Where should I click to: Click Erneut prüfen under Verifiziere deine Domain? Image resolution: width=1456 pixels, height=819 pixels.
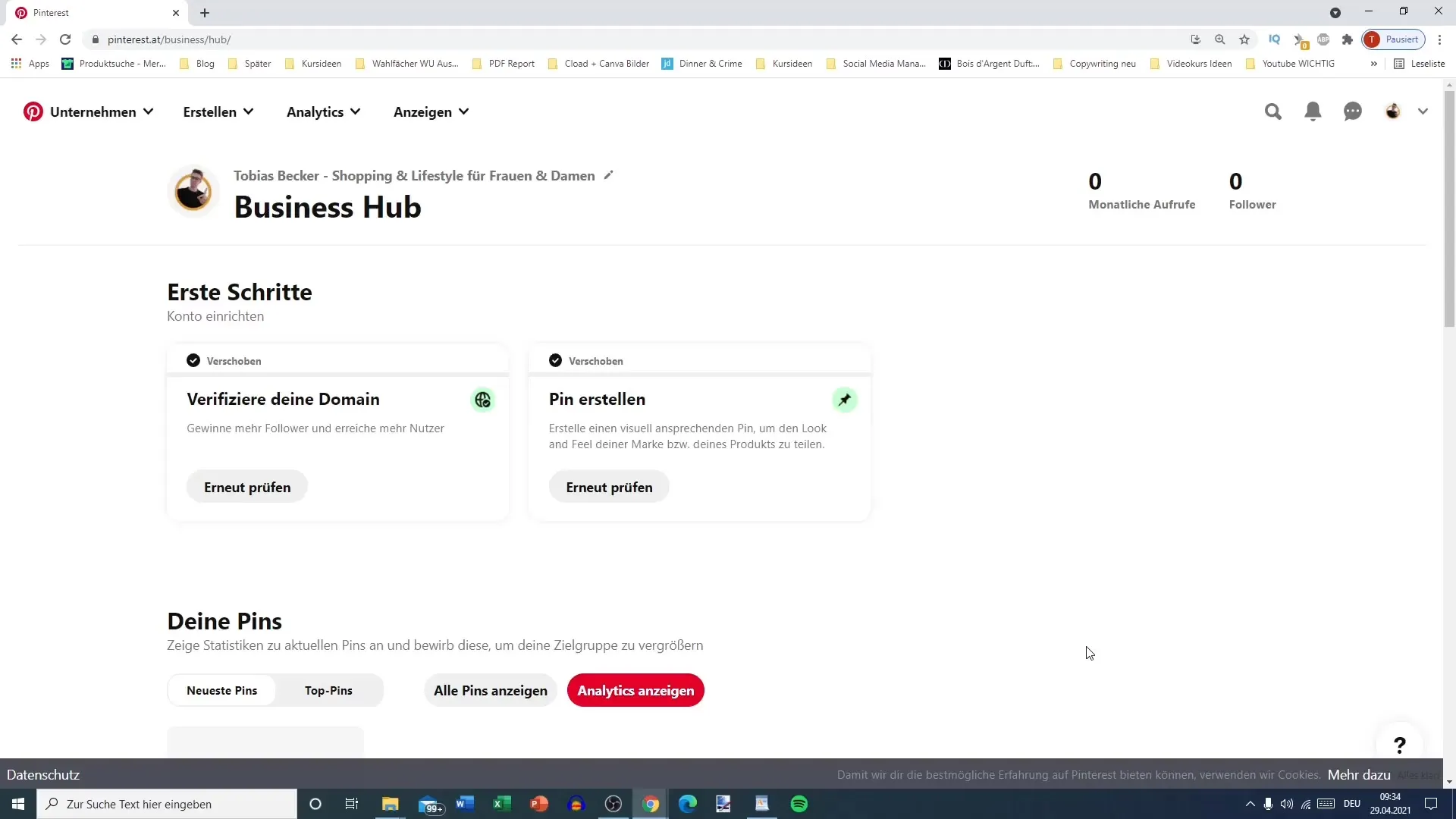(x=247, y=487)
